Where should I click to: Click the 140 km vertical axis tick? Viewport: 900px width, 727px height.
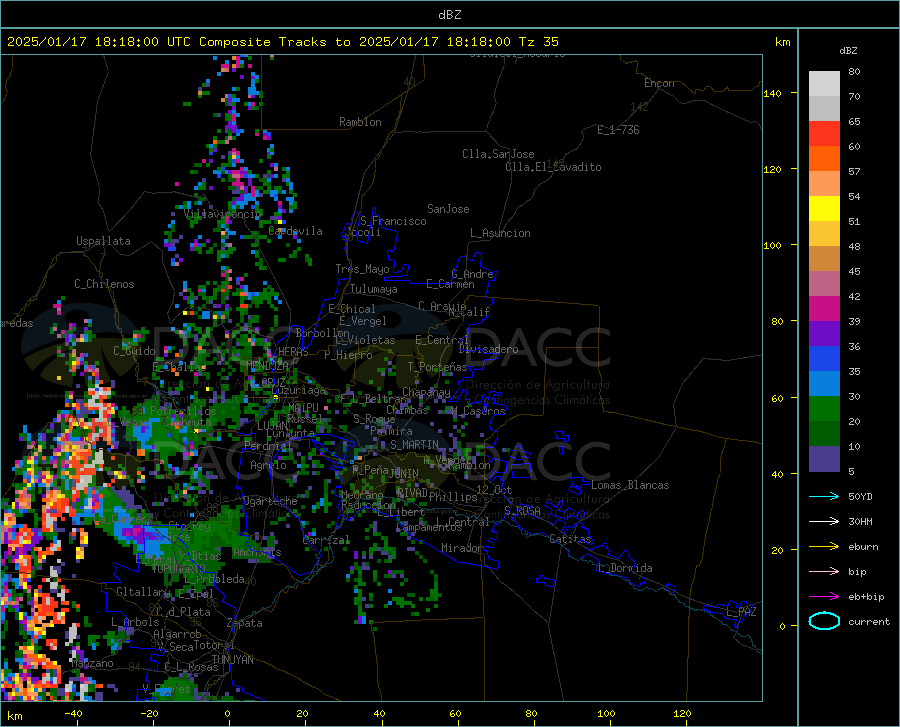pos(773,93)
